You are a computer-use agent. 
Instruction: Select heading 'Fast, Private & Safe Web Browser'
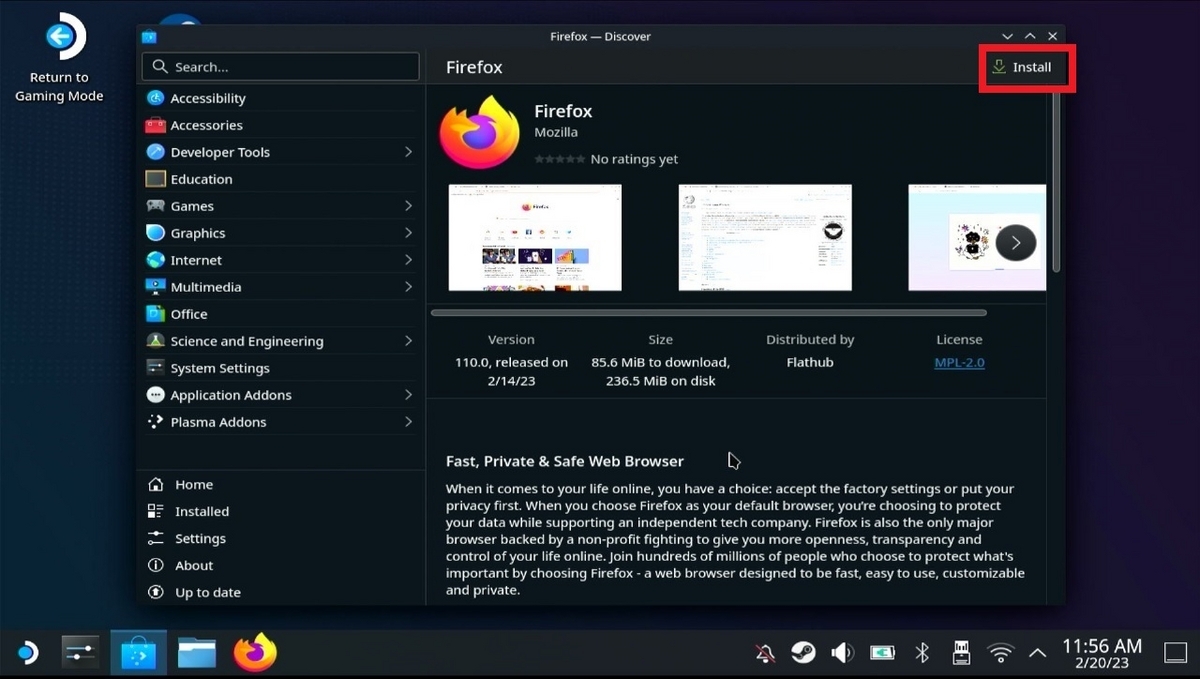coord(565,461)
